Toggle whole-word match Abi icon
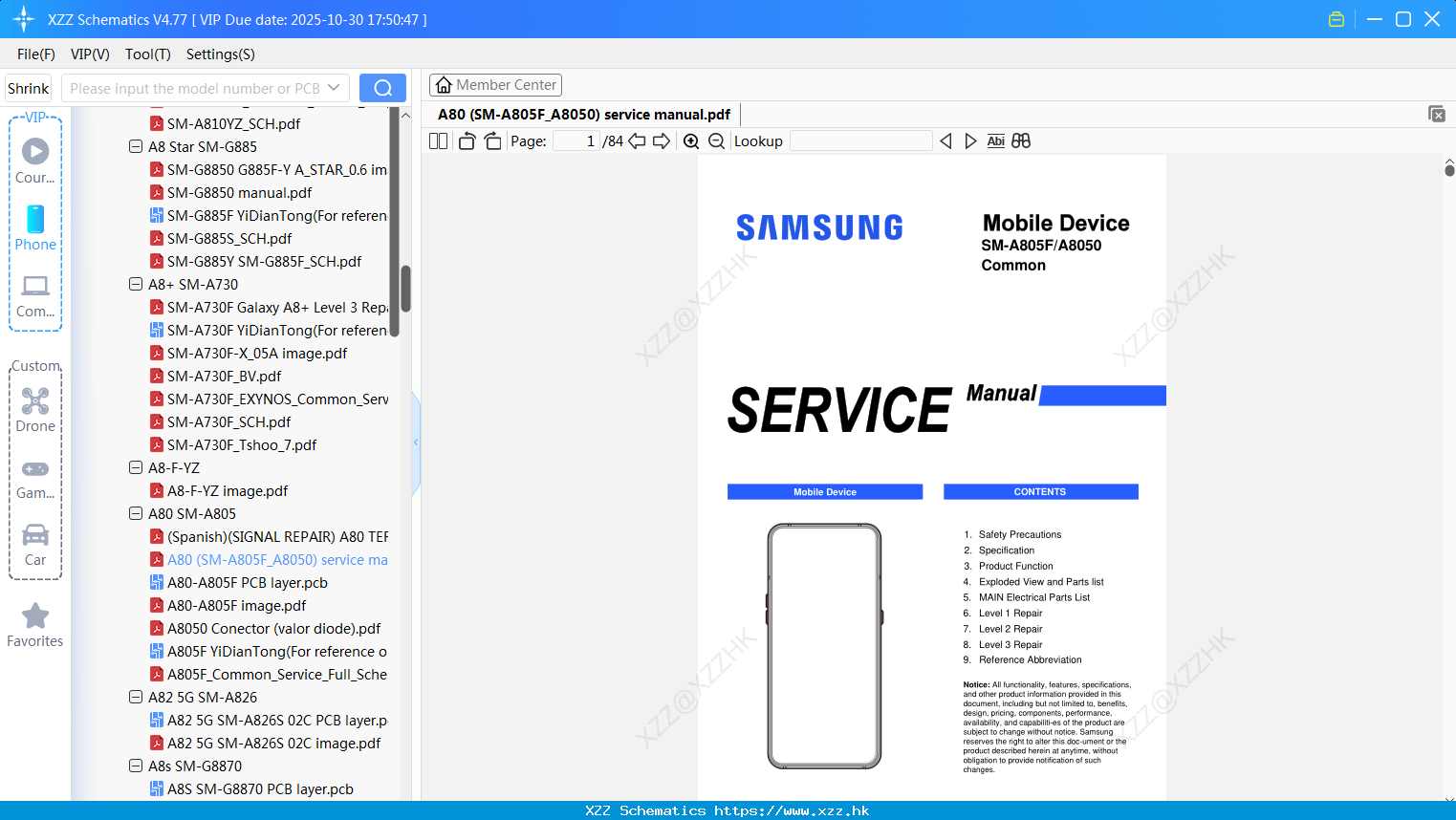The height and width of the screenshot is (820, 1456). (995, 140)
